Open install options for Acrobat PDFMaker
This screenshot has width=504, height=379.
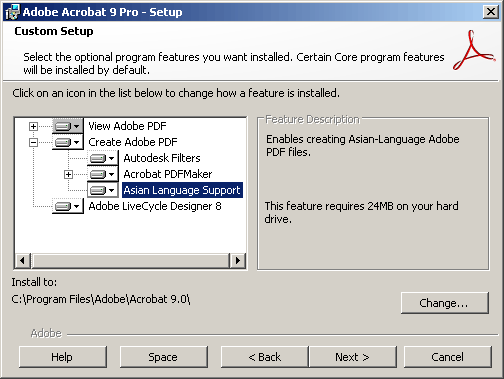(103, 174)
